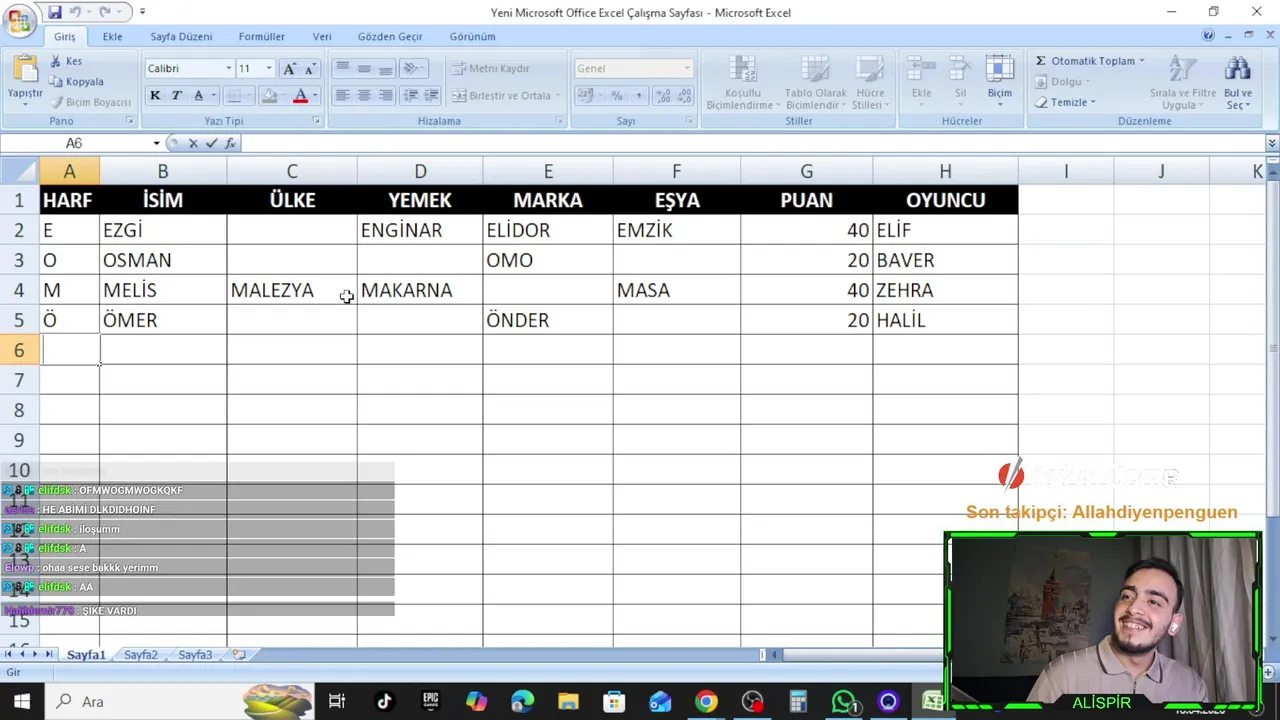
Task: Click the cell with ÖNDER
Action: pos(548,320)
